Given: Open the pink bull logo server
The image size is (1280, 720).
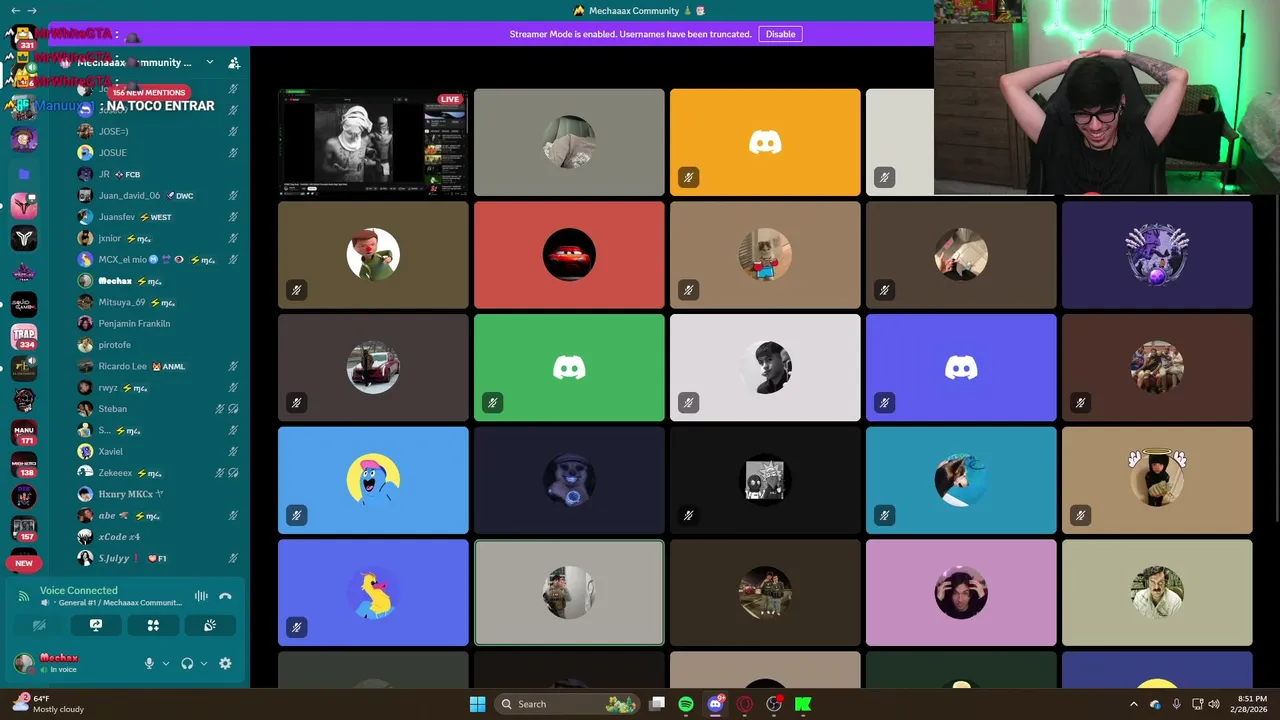Looking at the screenshot, I should tap(24, 206).
